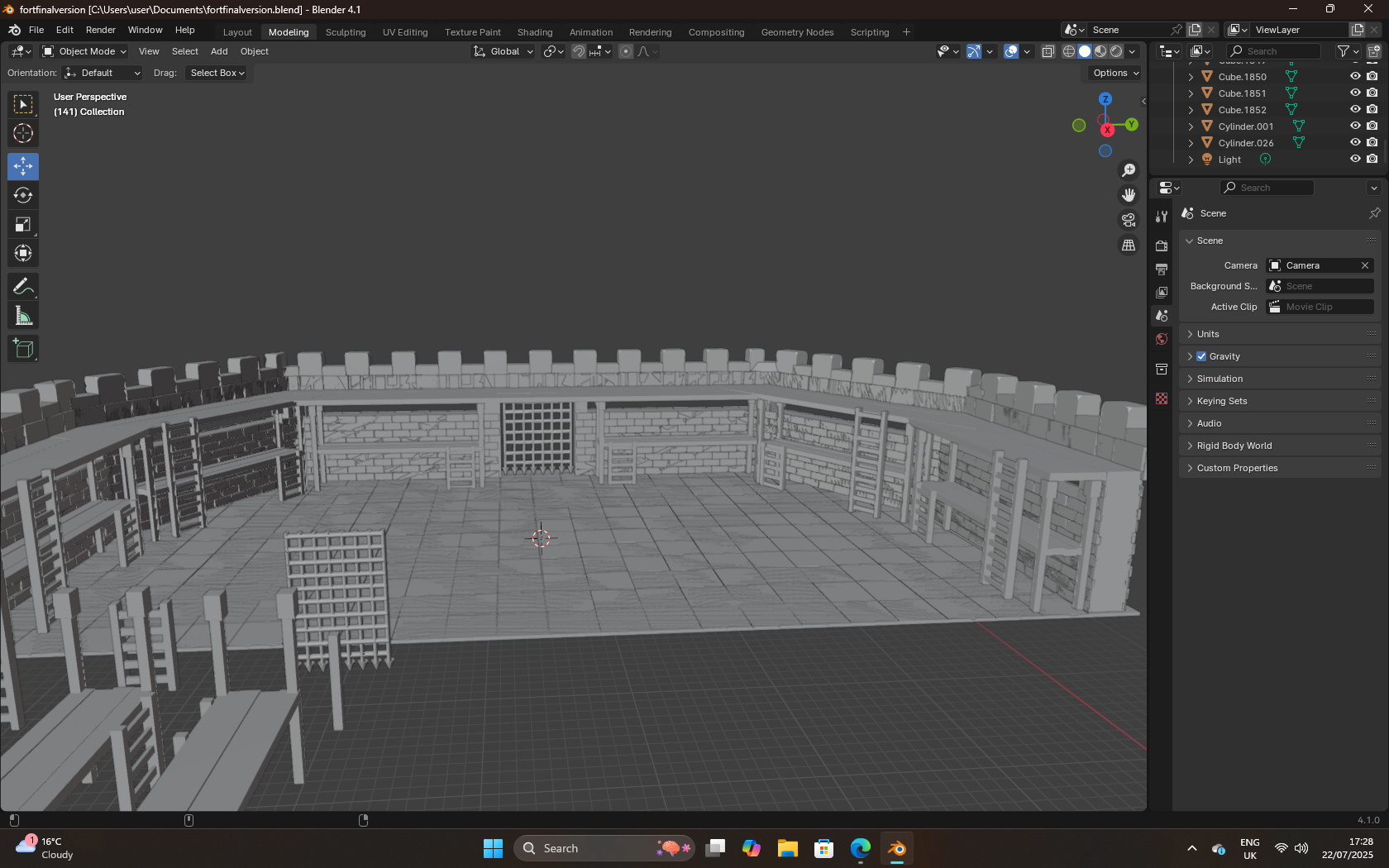Open the Render menu
1389x868 pixels.
(101, 30)
